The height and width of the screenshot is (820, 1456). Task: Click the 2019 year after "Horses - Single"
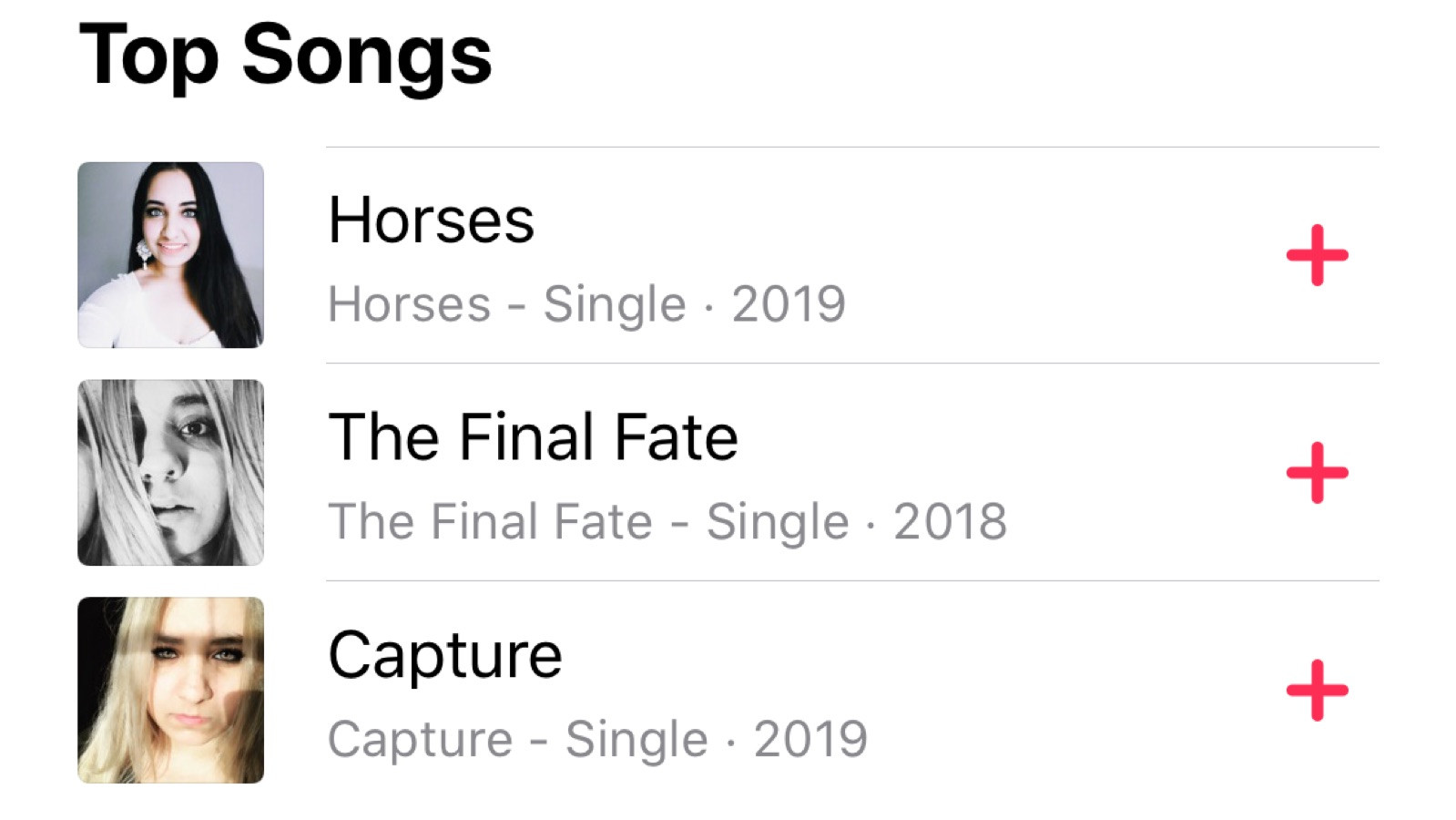coord(789,304)
